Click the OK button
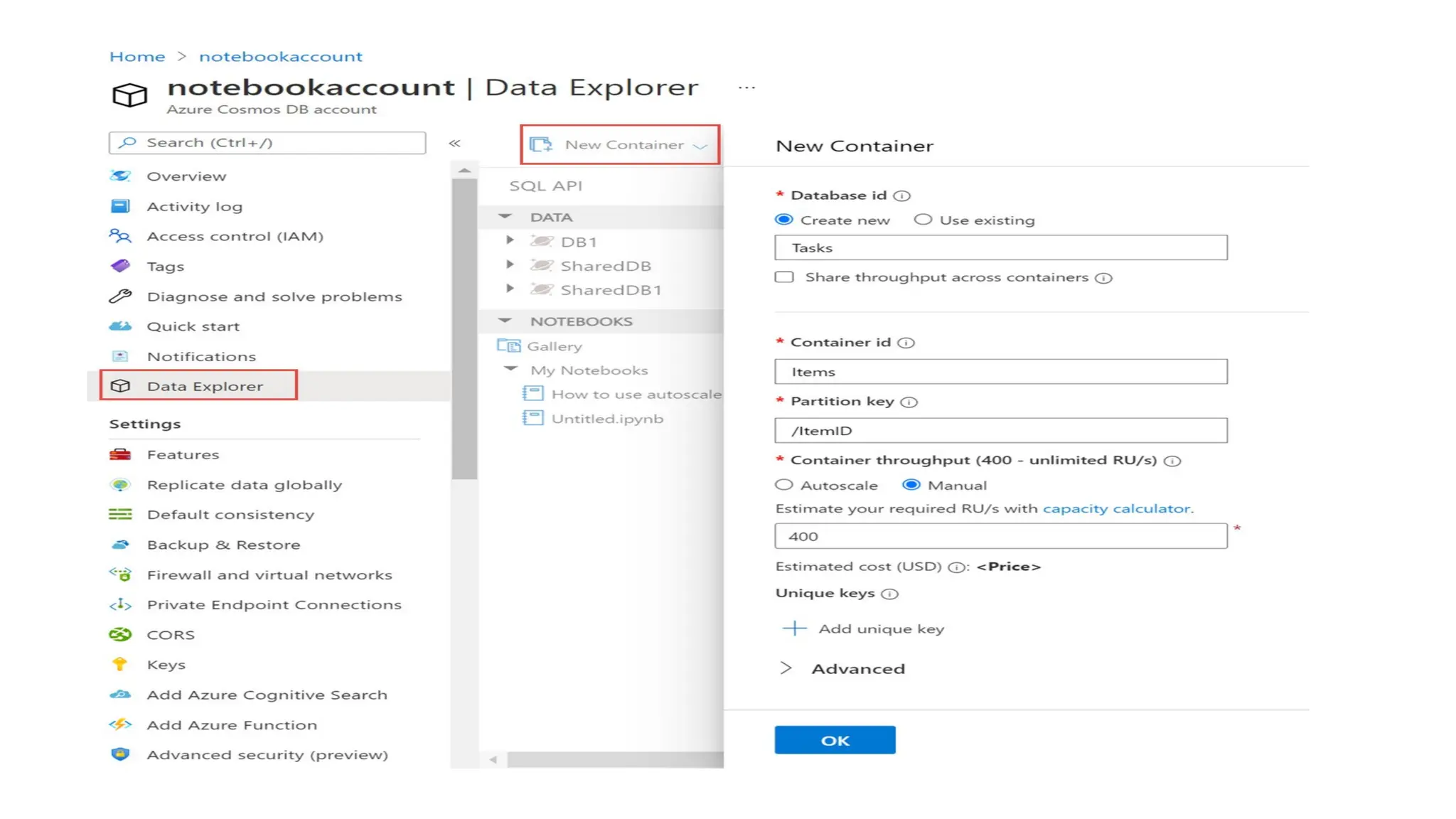 click(835, 740)
